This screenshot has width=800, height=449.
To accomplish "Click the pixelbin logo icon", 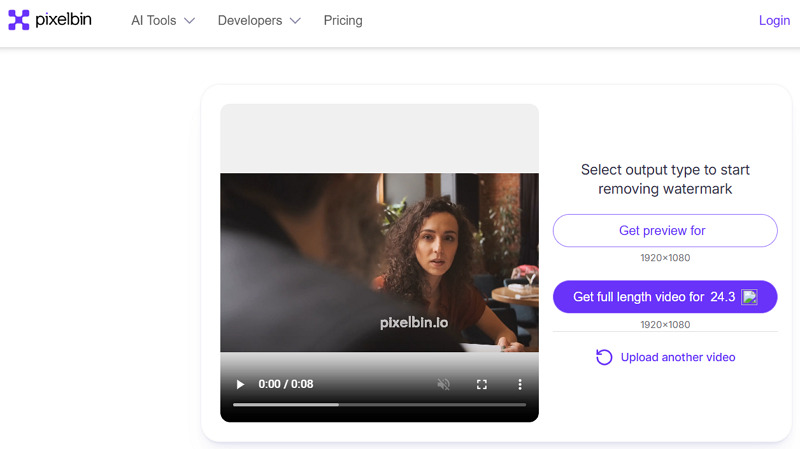I will [x=19, y=20].
